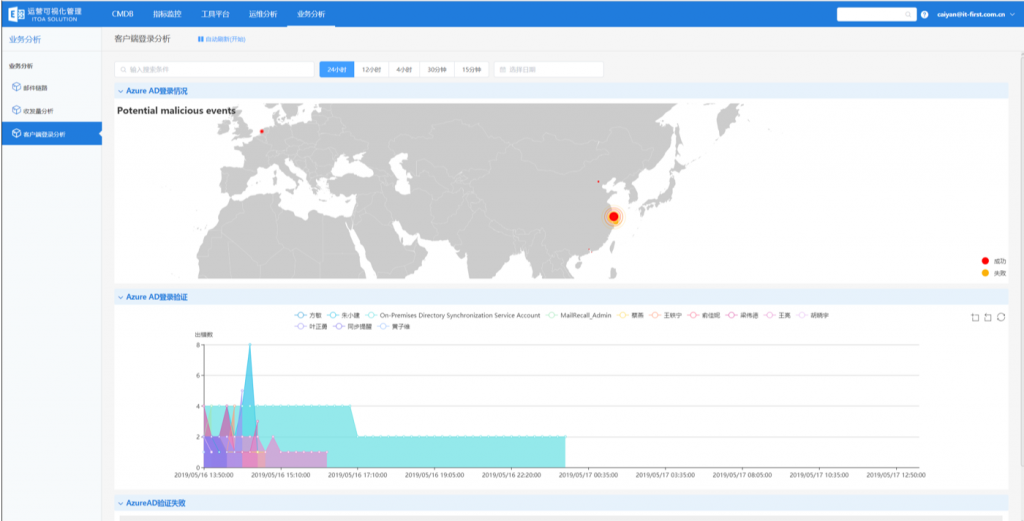
Task: Click the ITOA Solution logo icon
Action: [16, 14]
